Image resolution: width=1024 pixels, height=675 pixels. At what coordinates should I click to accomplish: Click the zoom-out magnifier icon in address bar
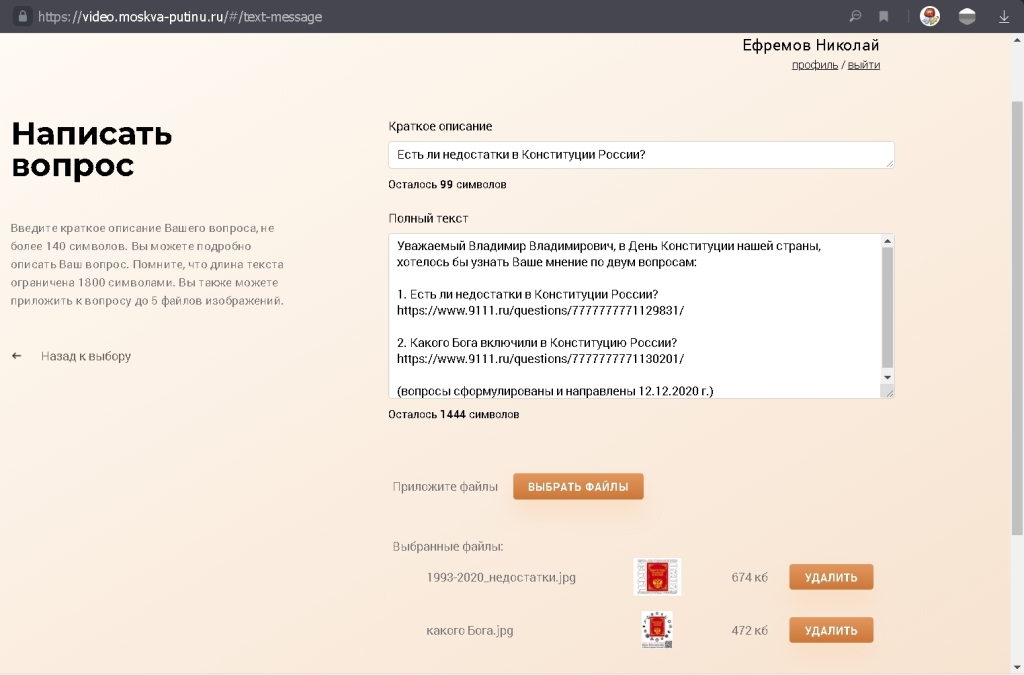click(856, 17)
